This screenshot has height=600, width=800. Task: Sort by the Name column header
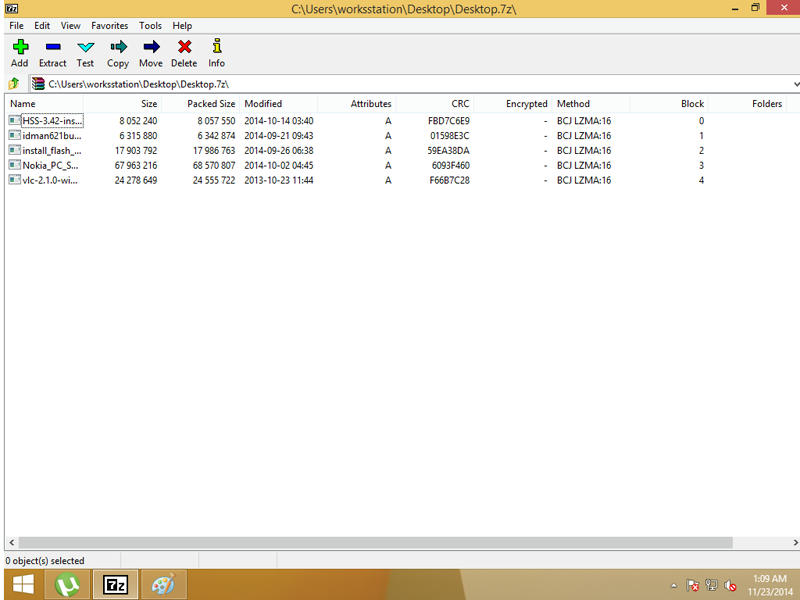click(x=44, y=104)
